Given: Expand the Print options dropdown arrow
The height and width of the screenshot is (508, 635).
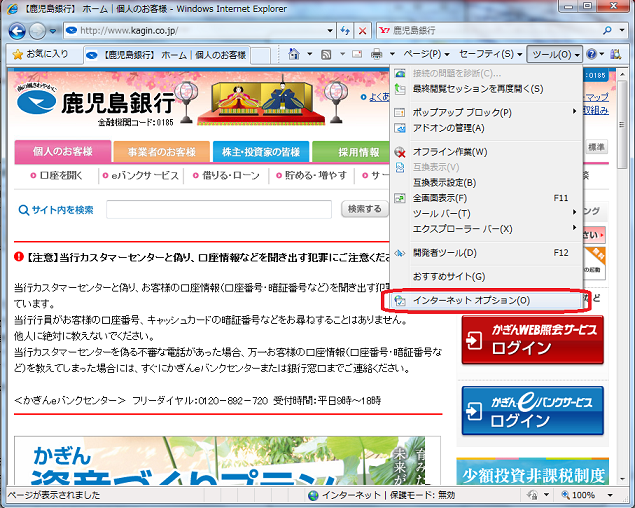Looking at the screenshot, I should coord(392,54).
